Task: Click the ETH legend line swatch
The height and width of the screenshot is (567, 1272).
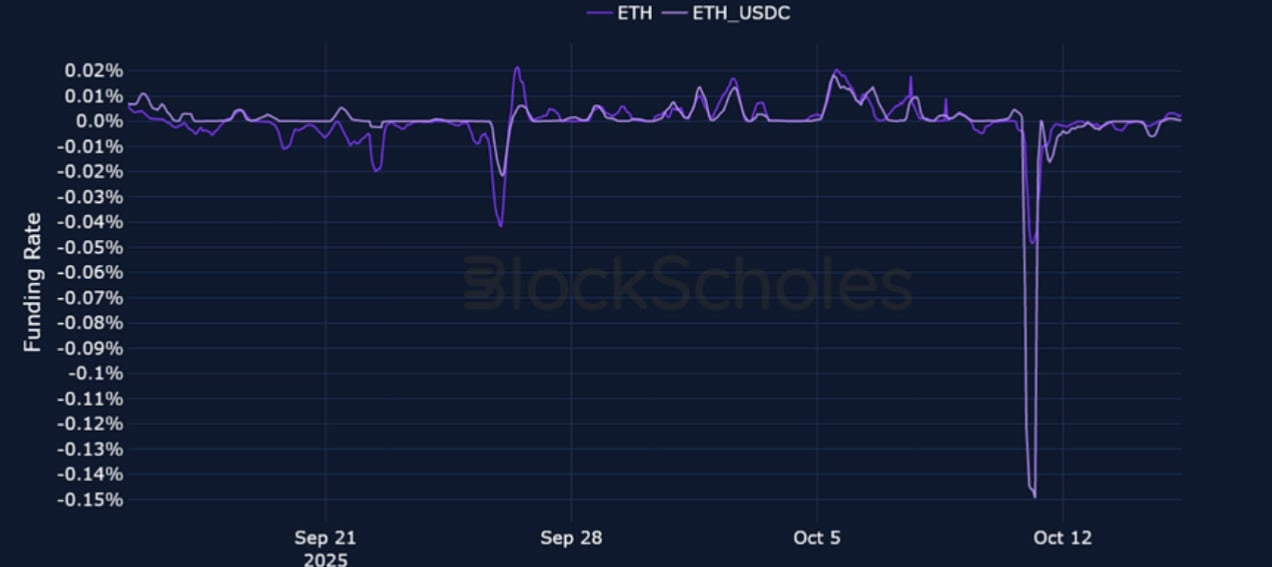Action: point(599,13)
